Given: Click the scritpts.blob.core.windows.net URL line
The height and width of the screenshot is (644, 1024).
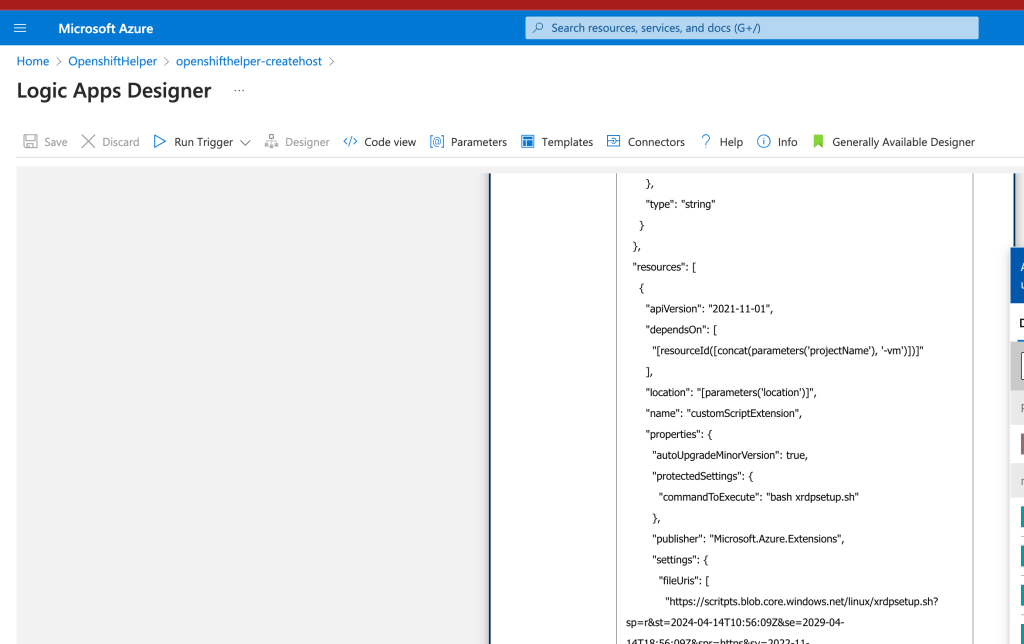Looking at the screenshot, I should pyautogui.click(x=802, y=602).
